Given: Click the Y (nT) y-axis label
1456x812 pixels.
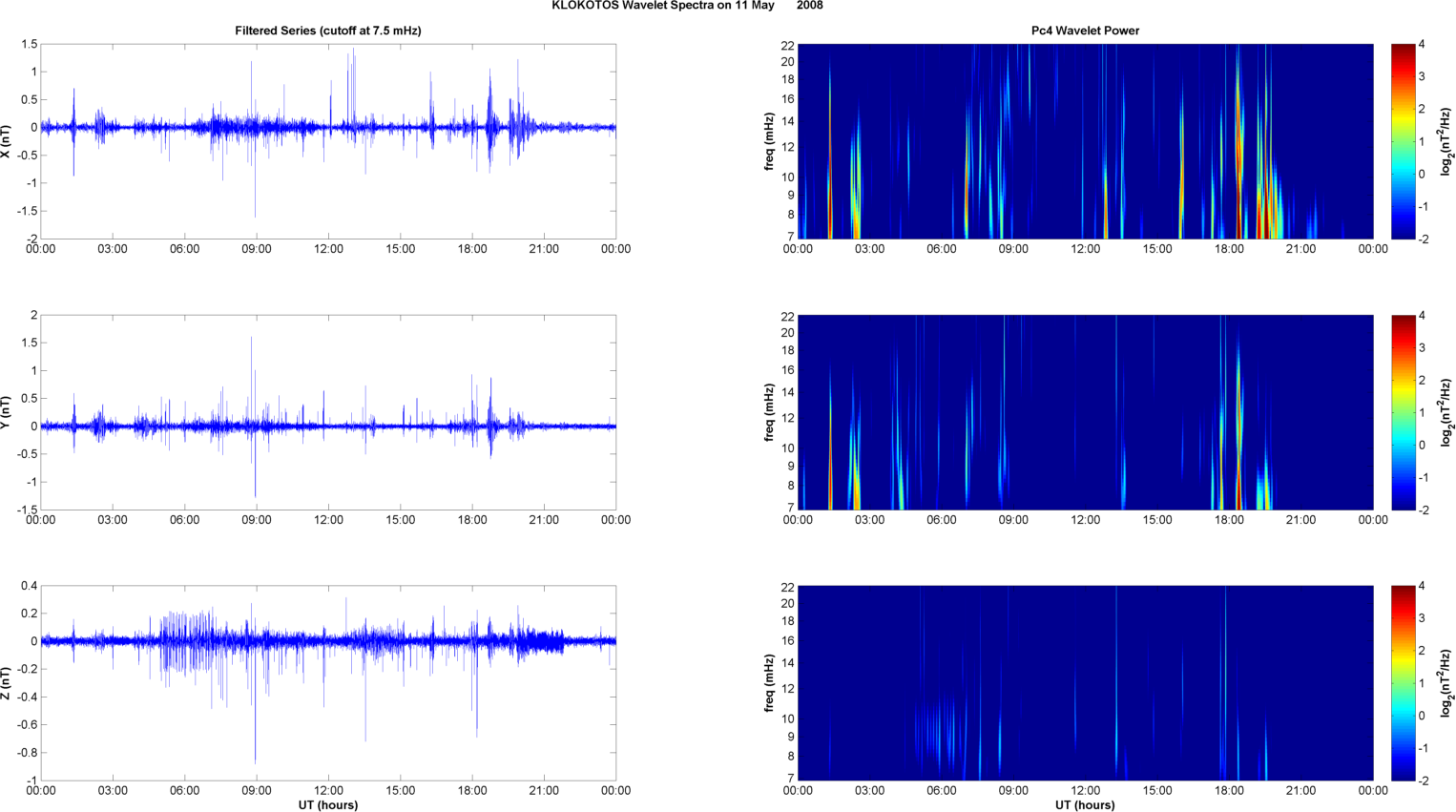Looking at the screenshot, I should click(x=7, y=412).
